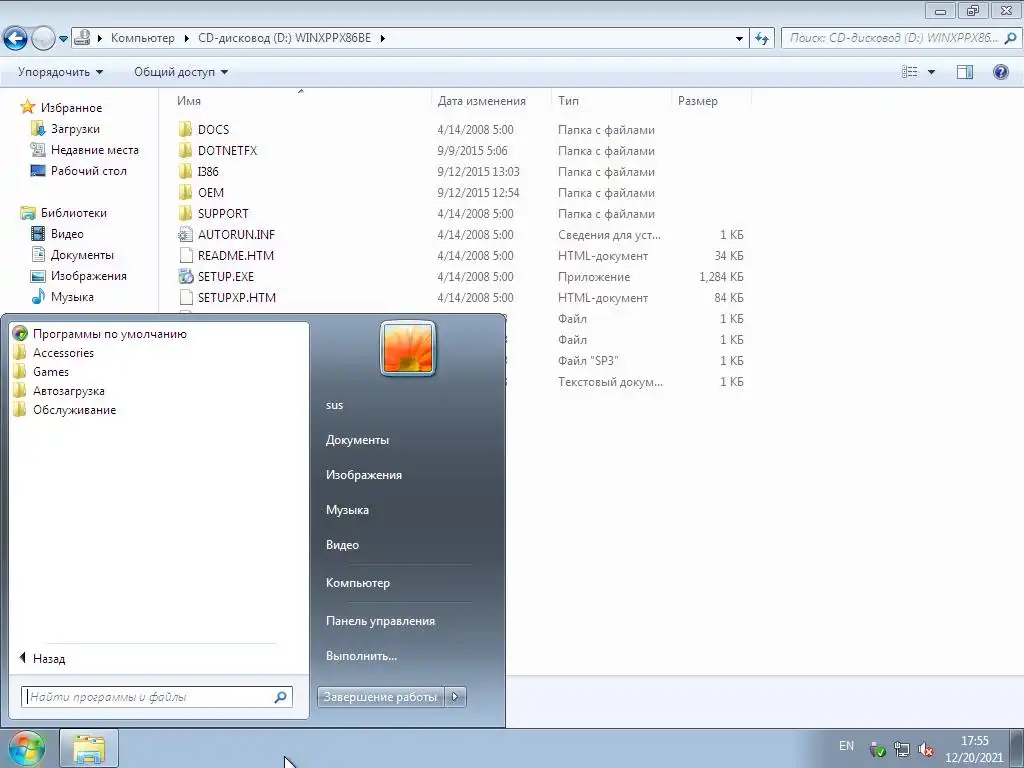The width and height of the screenshot is (1024, 768).
Task: Click the Explorer icon on the taskbar
Action: pos(89,749)
